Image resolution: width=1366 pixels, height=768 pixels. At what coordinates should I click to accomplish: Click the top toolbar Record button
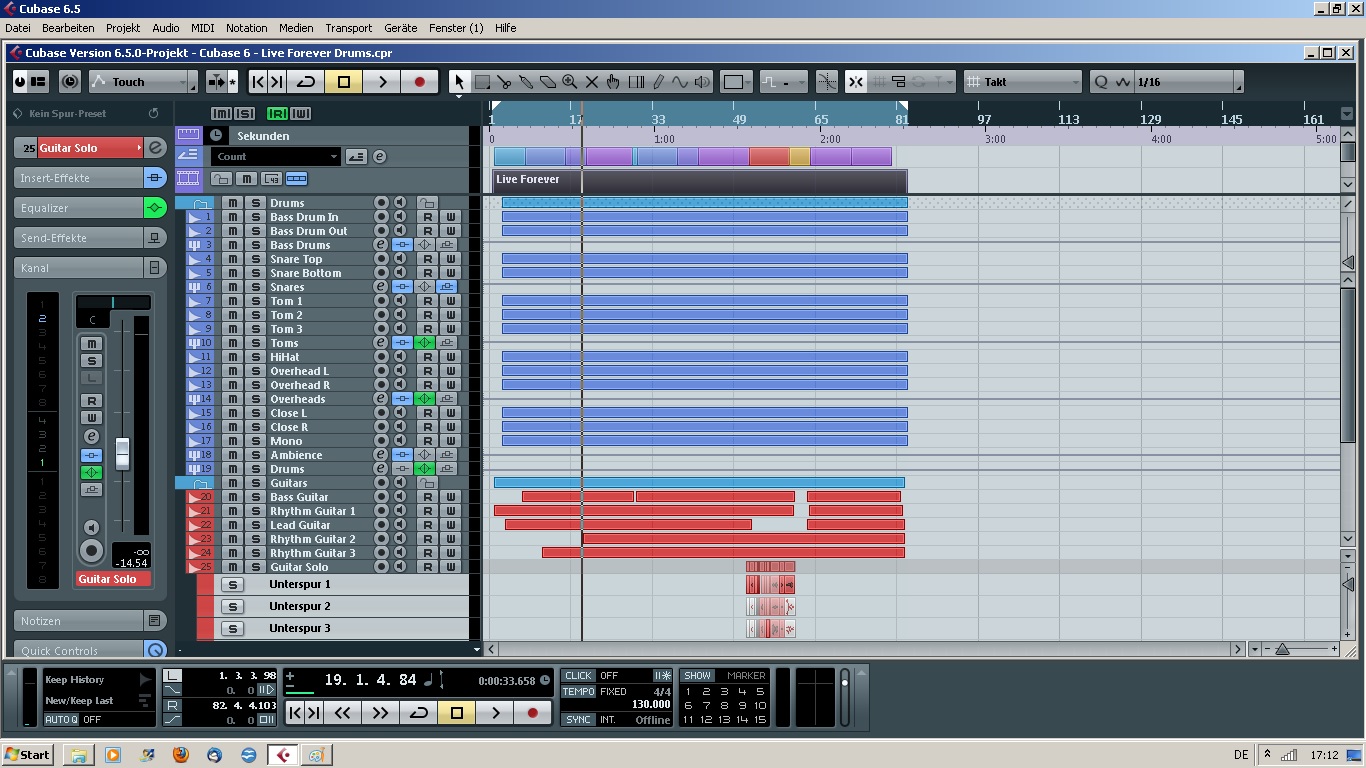(x=420, y=82)
